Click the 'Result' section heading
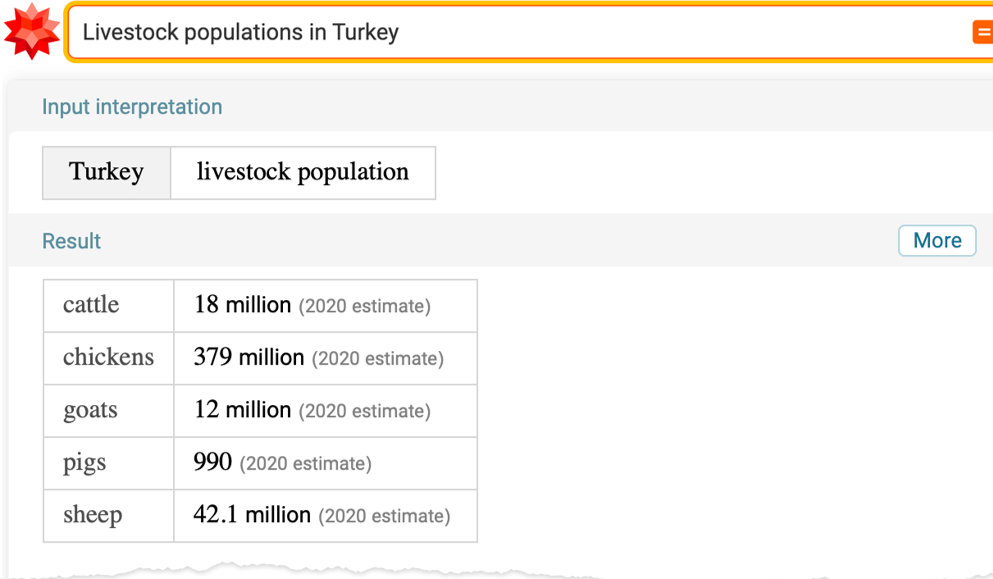The height and width of the screenshot is (579, 993). (71, 241)
